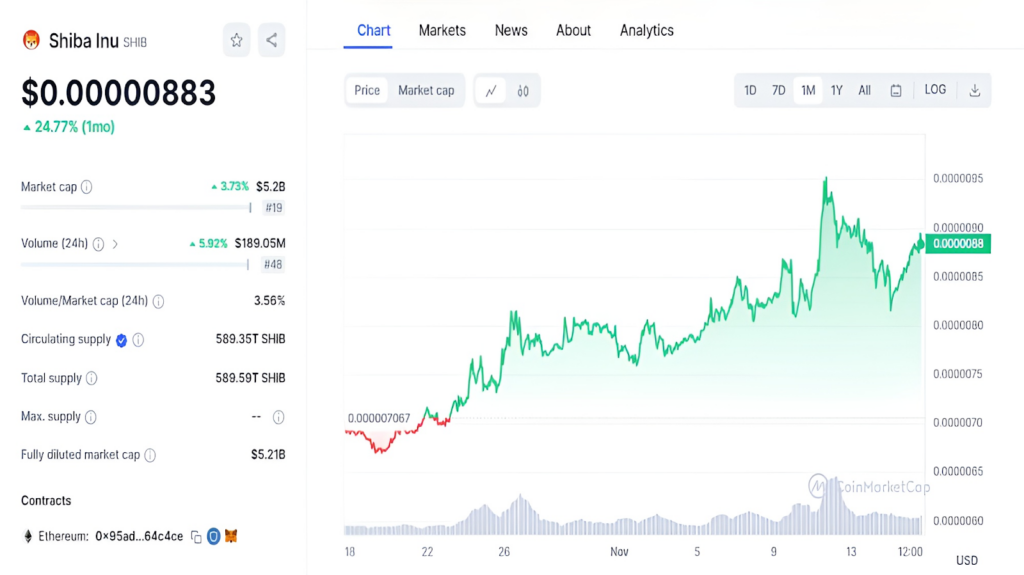1024x575 pixels.
Task: Select the All time range button
Action: [x=865, y=91]
